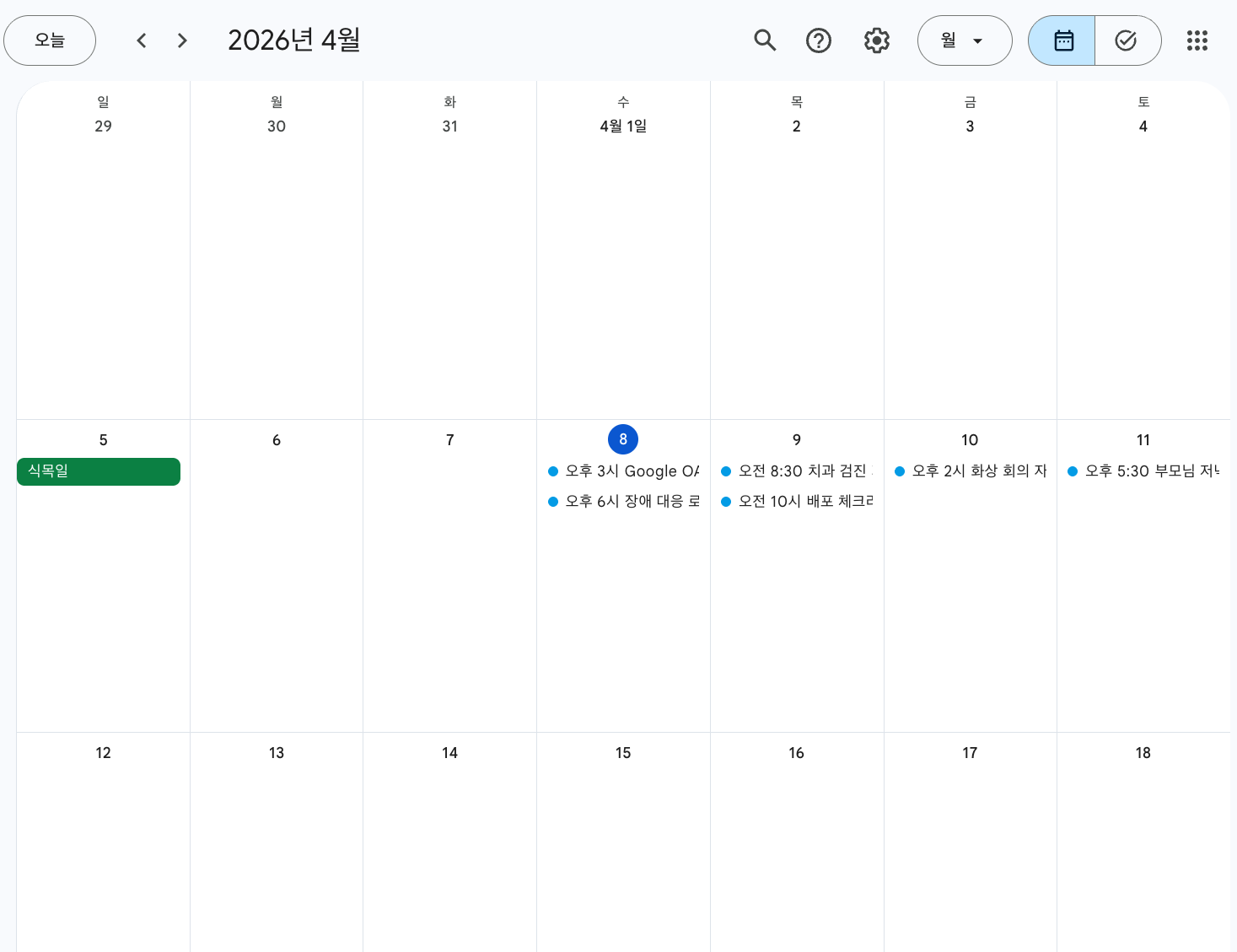Open 오후 5:30 부모님 event
Image resolution: width=1237 pixels, height=952 pixels.
click(x=1143, y=471)
